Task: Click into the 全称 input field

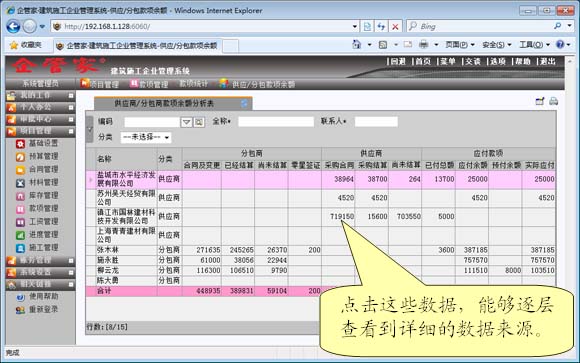Action: click(276, 121)
